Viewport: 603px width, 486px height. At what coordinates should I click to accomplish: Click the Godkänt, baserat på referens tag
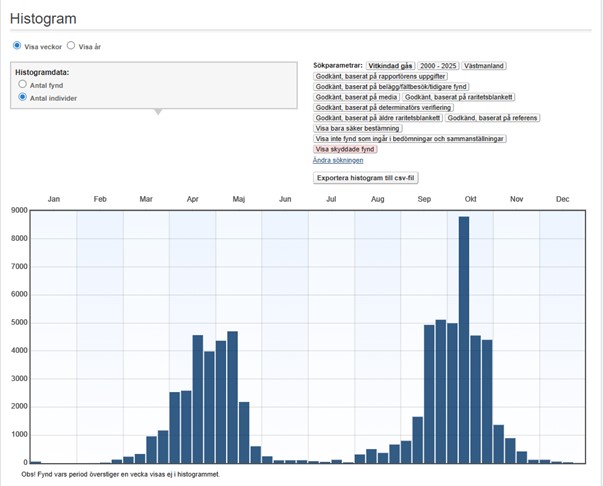492,118
